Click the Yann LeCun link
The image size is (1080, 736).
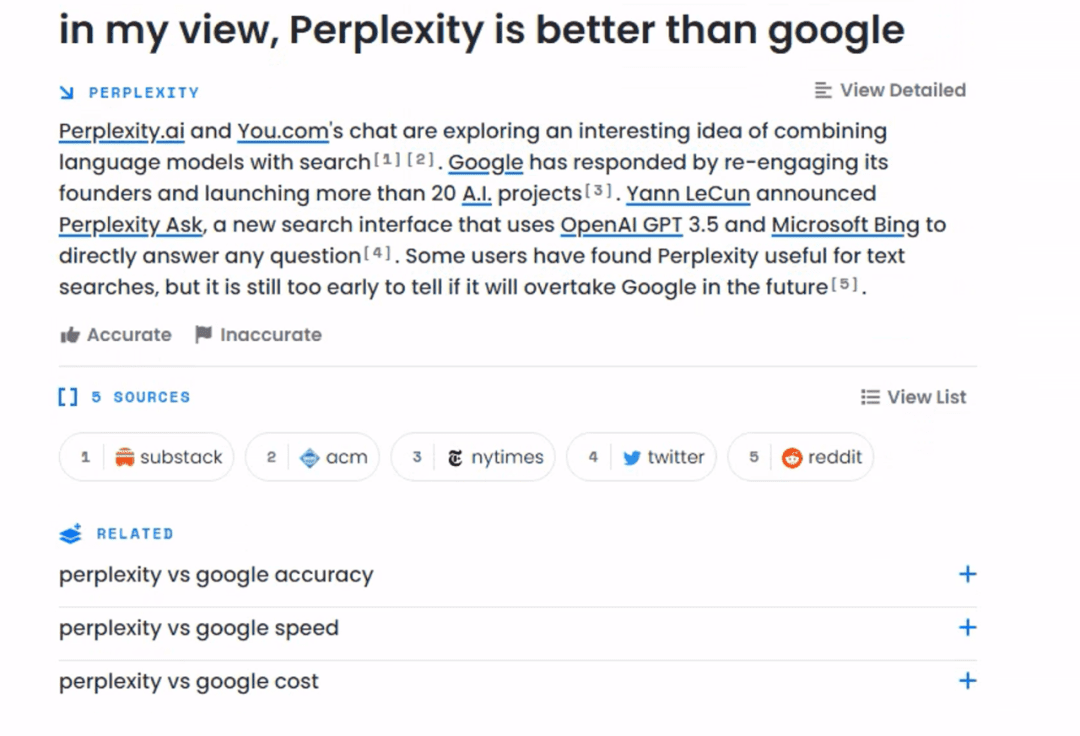[688, 193]
